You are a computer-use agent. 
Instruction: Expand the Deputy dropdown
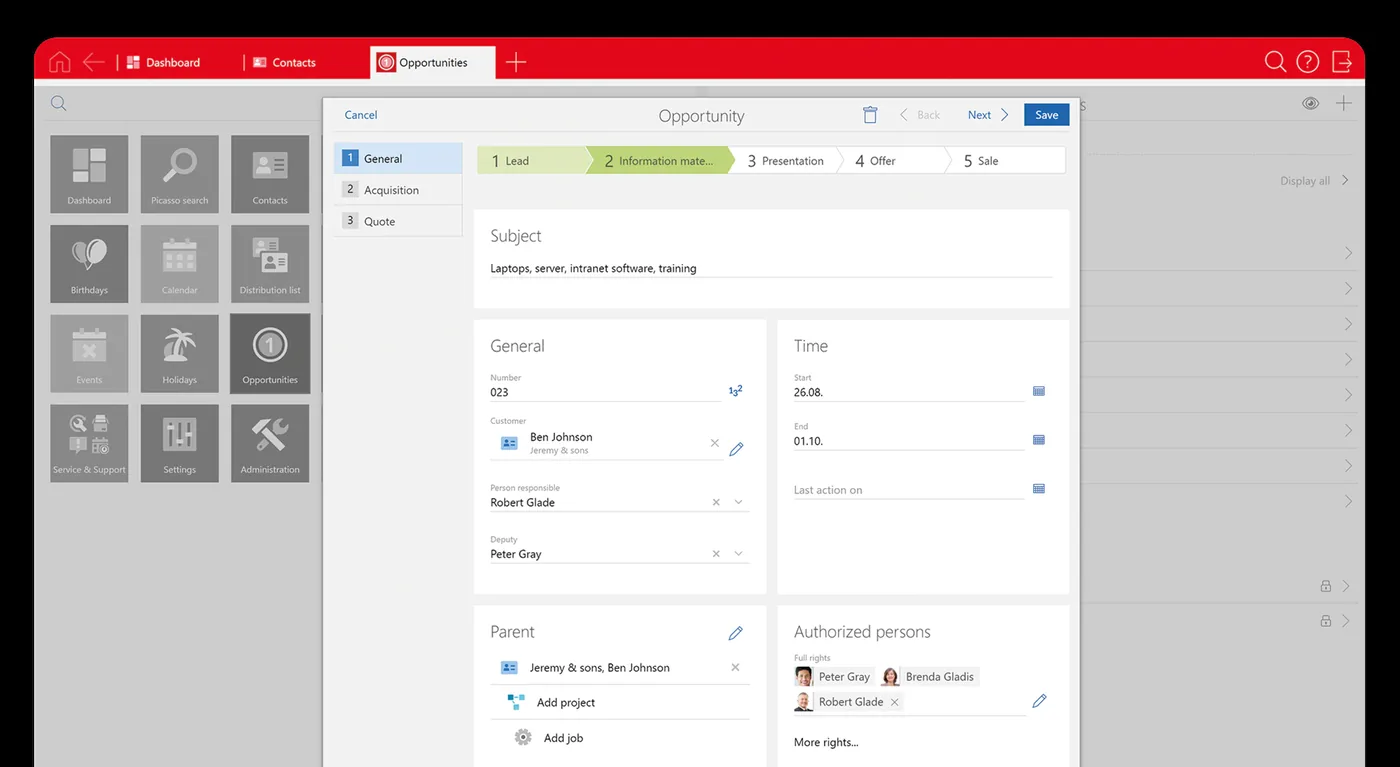pos(739,554)
